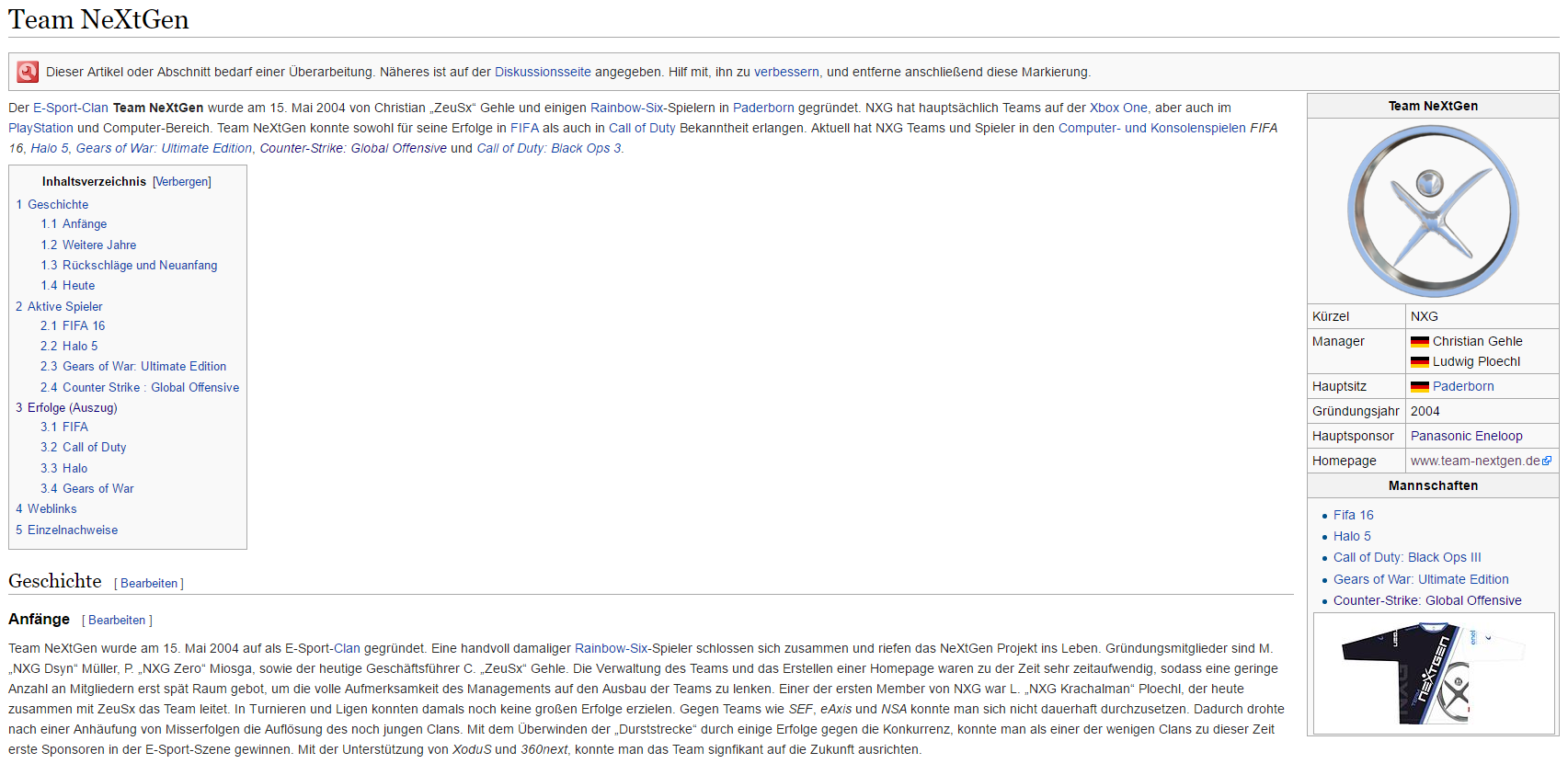The width and height of the screenshot is (1568, 775).
Task: Jump to contents entry 3.3 Halo
Action: tap(64, 468)
